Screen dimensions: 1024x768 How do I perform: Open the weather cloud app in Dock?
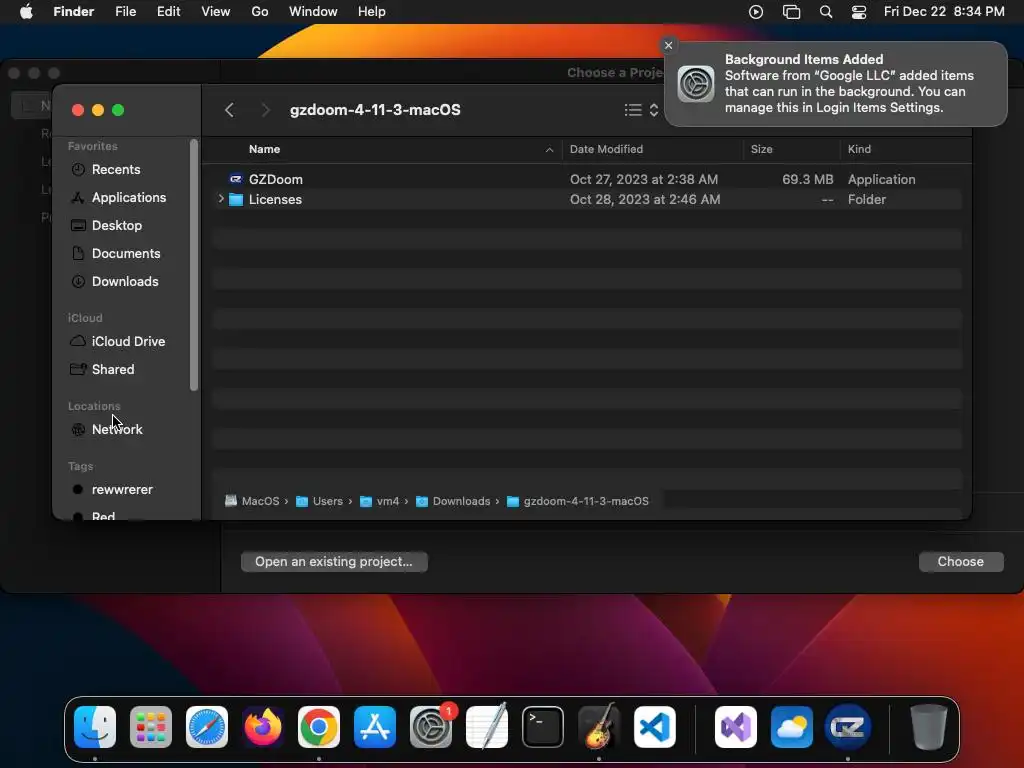[792, 726]
